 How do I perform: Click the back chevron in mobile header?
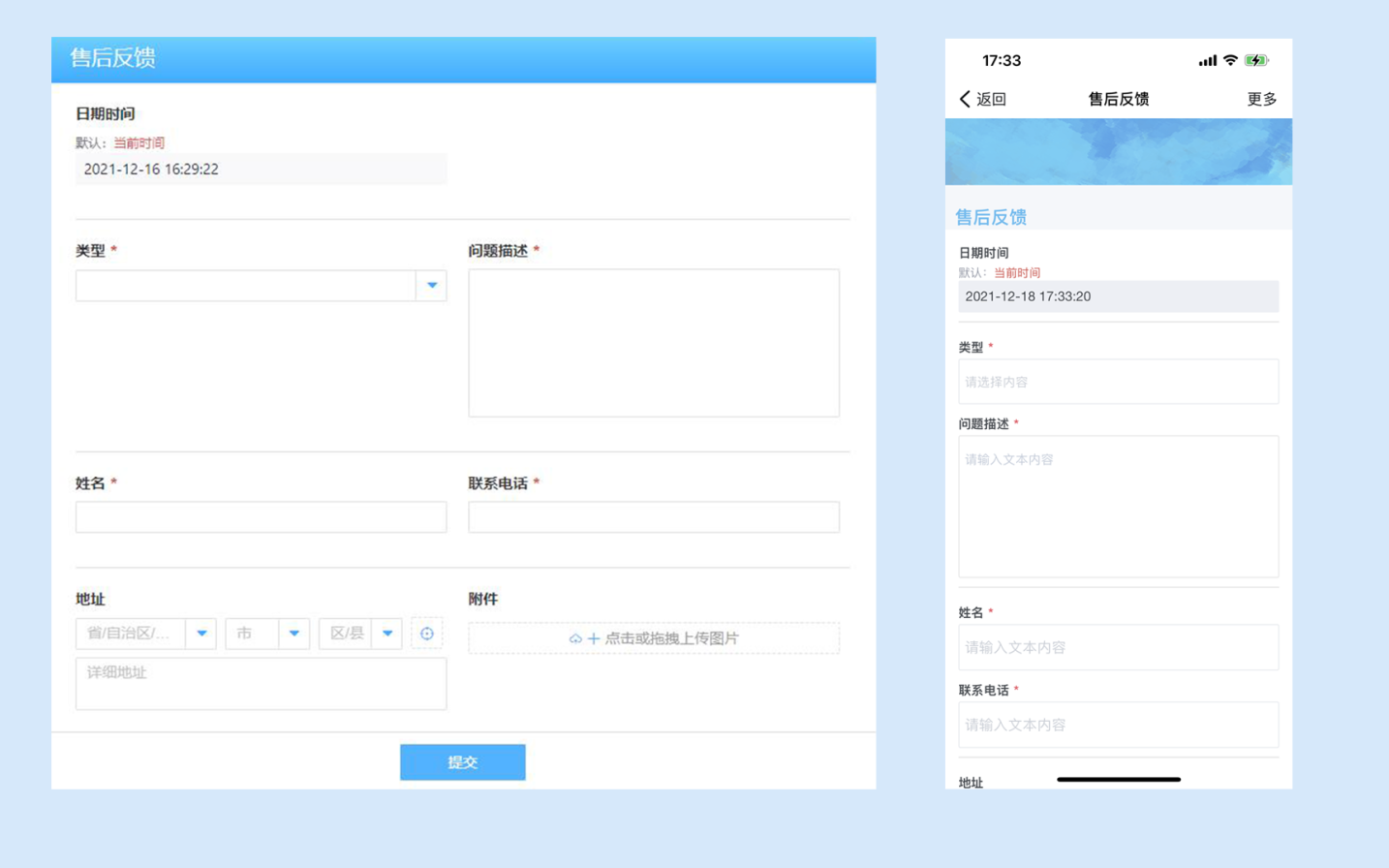(965, 99)
